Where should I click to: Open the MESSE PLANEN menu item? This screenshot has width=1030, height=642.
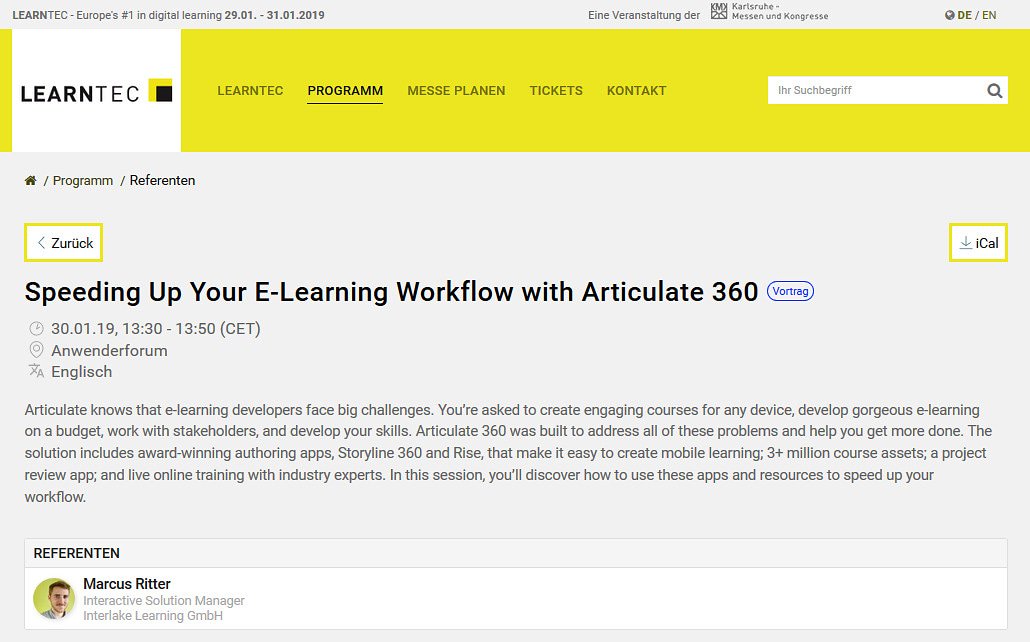(456, 90)
